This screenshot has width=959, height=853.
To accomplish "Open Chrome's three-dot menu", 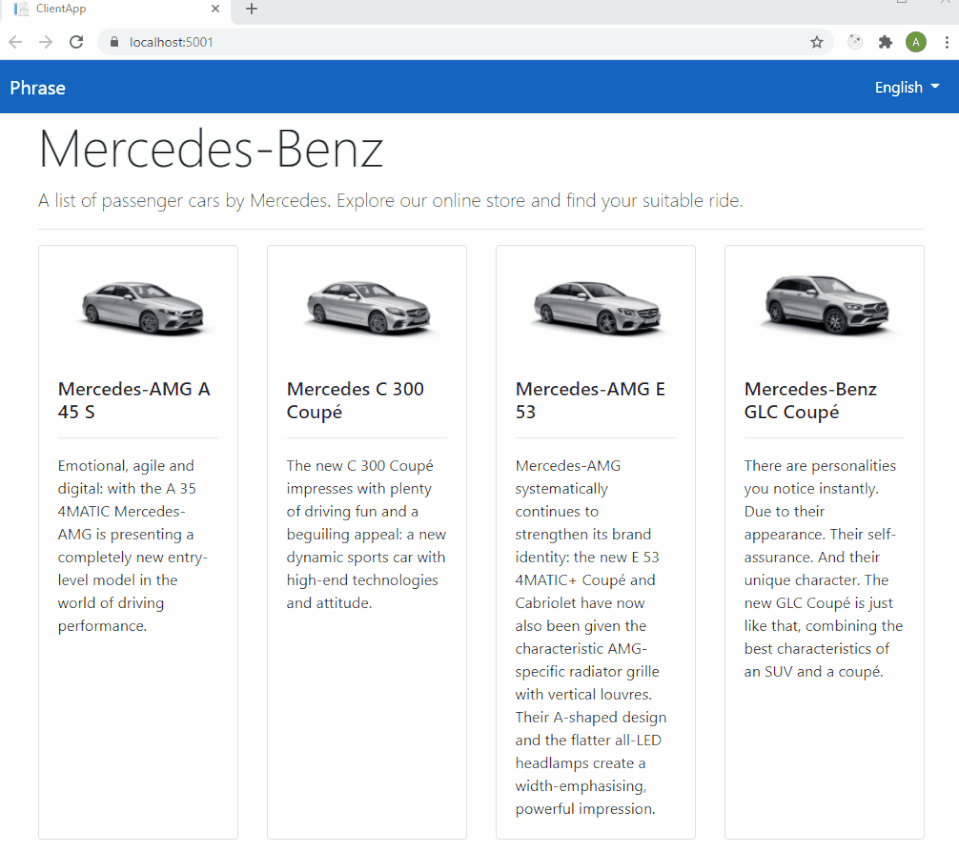I will [x=946, y=42].
